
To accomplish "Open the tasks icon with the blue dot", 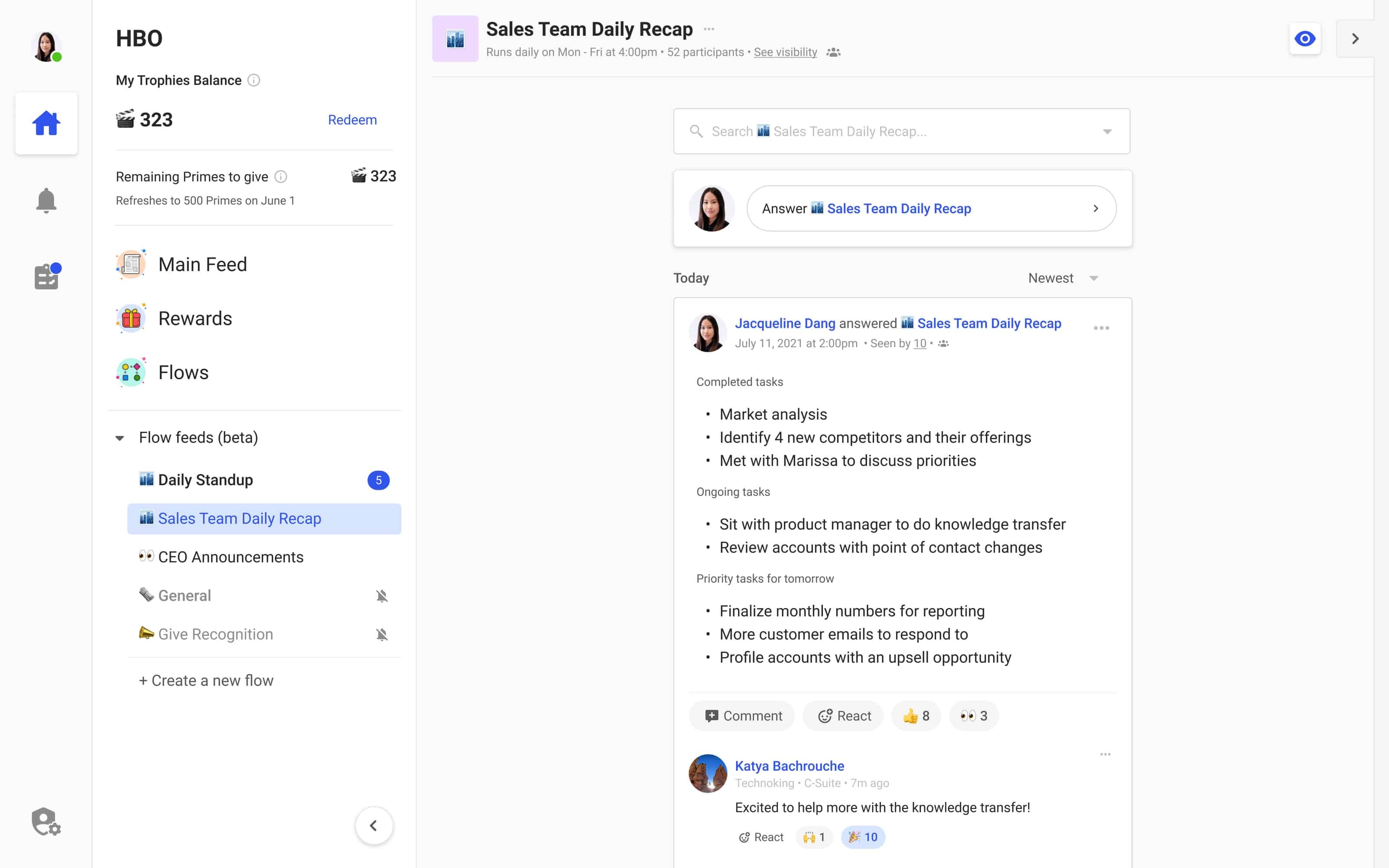I will [46, 276].
